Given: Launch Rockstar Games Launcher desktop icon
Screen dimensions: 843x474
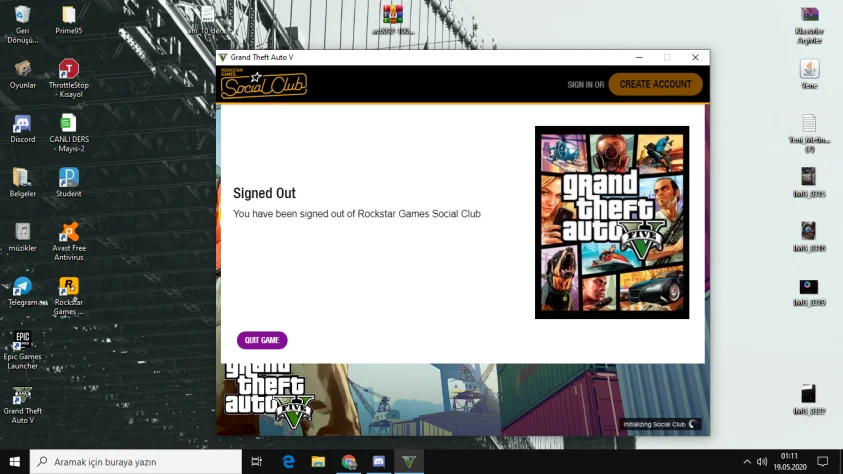Looking at the screenshot, I should pos(69,296).
